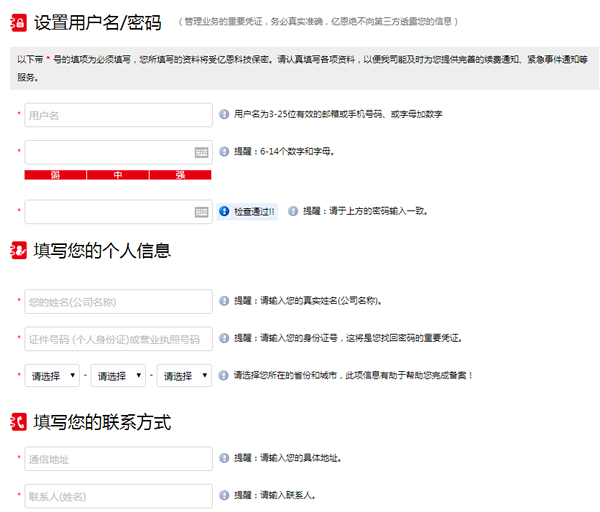Click the red person icon beside 填写您的个人信息
This screenshot has height=512, width=600.
click(19, 250)
